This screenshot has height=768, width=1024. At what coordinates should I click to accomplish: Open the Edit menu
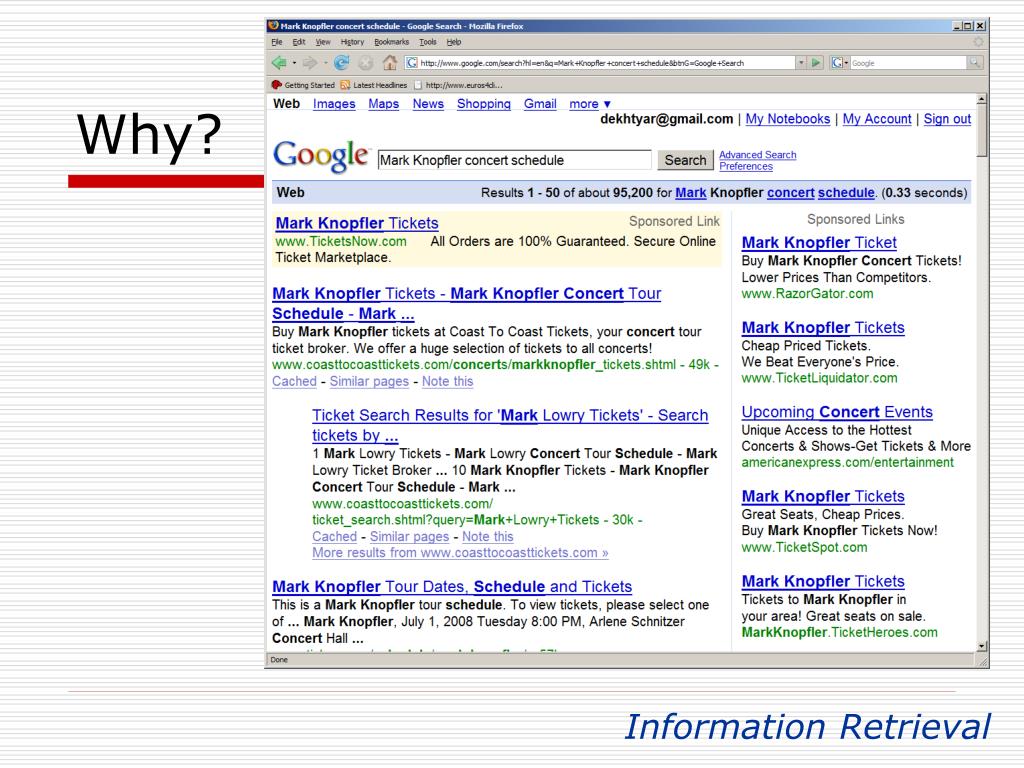point(298,42)
